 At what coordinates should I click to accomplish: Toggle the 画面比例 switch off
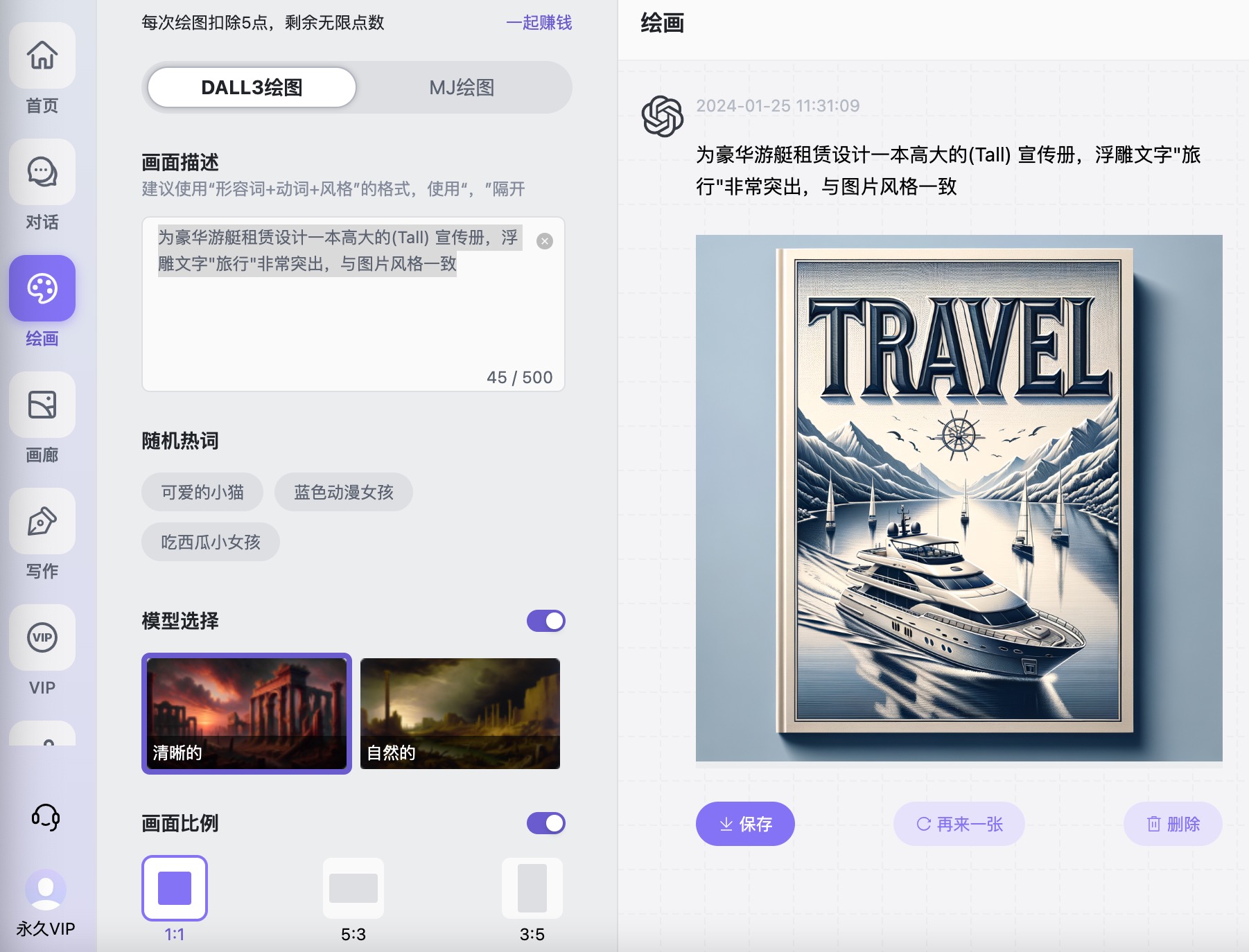tap(546, 823)
